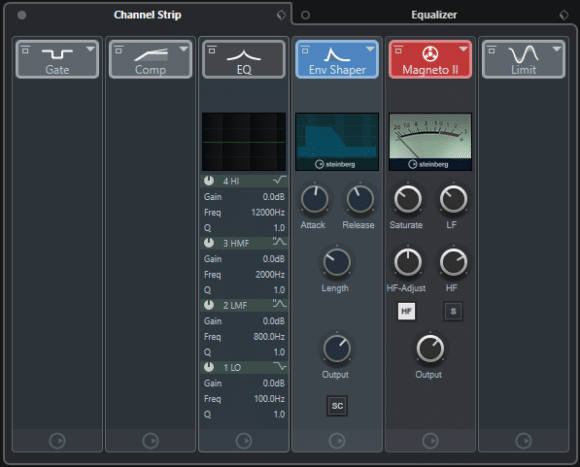Toggle the SC side-chain button
Image resolution: width=580 pixels, height=467 pixels.
[337, 406]
